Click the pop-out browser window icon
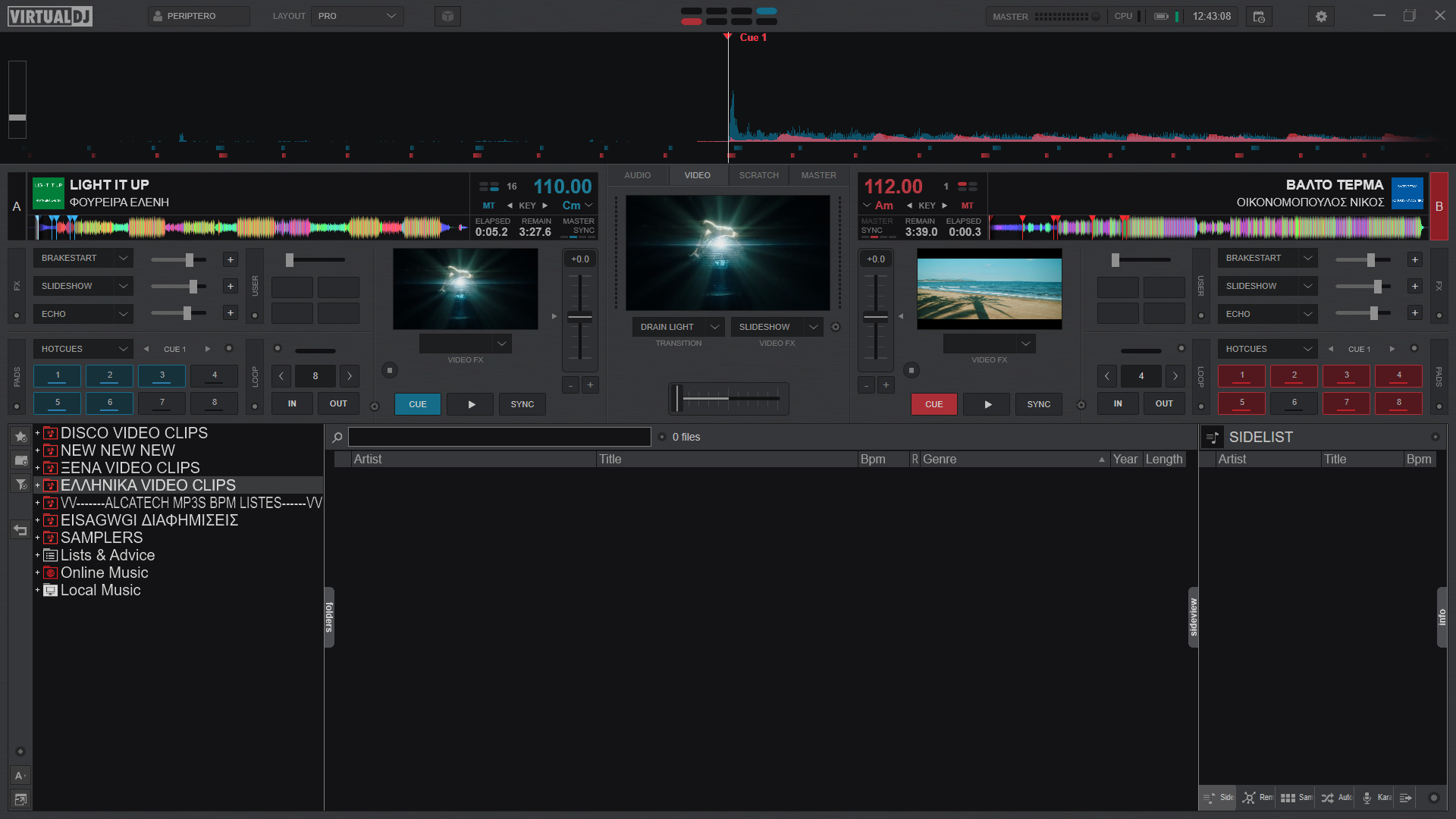The width and height of the screenshot is (1456, 819). click(x=20, y=799)
